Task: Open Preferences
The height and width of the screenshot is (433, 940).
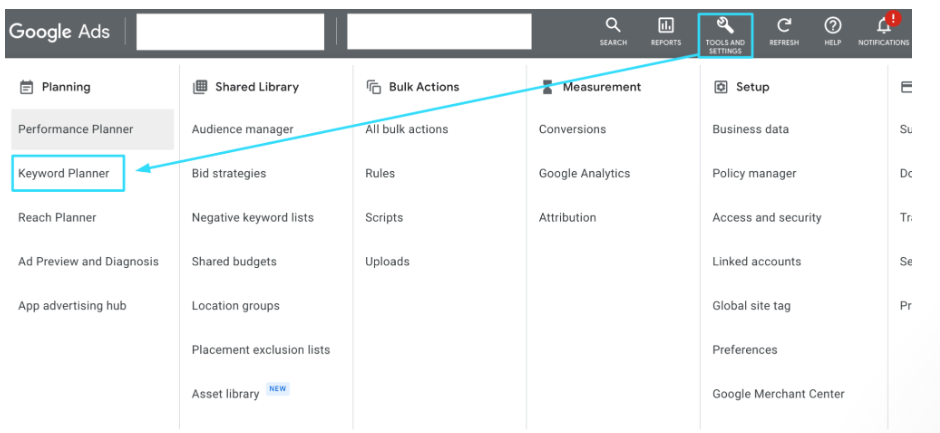Action: (745, 350)
